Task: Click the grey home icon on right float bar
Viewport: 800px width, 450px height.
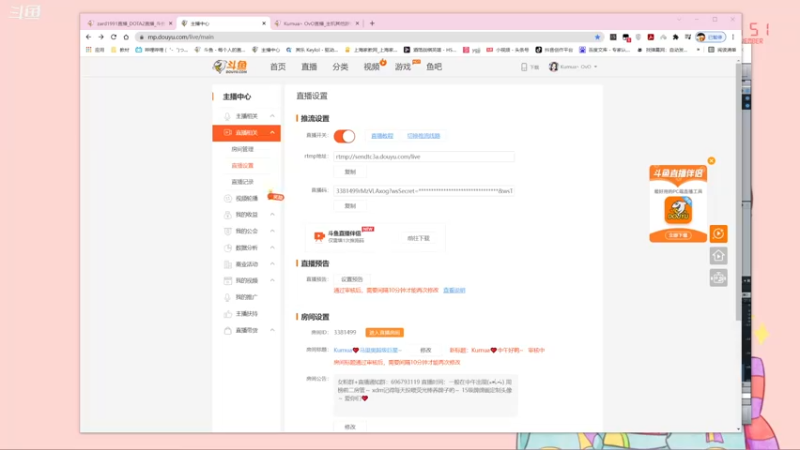Action: coord(718,256)
